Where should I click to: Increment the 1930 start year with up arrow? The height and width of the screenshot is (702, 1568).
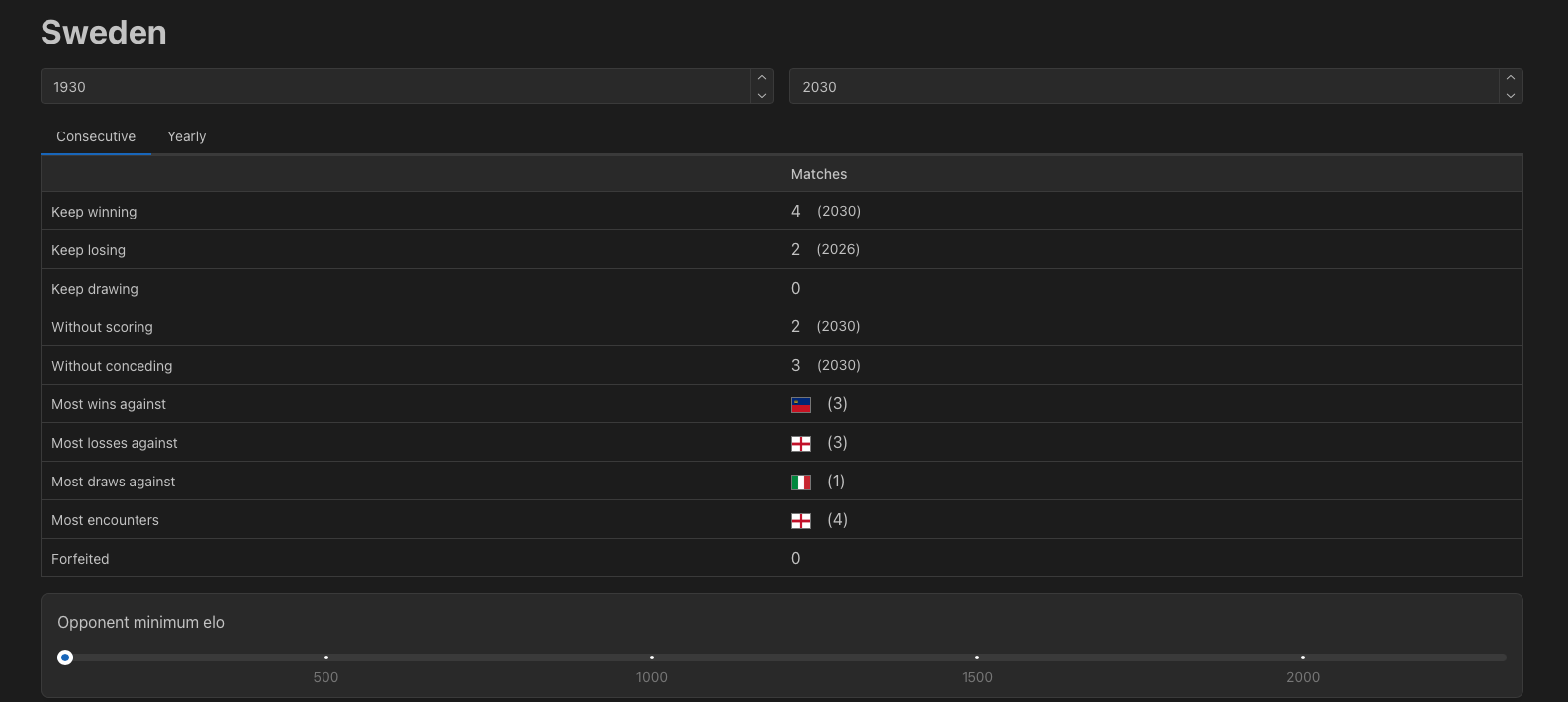click(x=762, y=77)
